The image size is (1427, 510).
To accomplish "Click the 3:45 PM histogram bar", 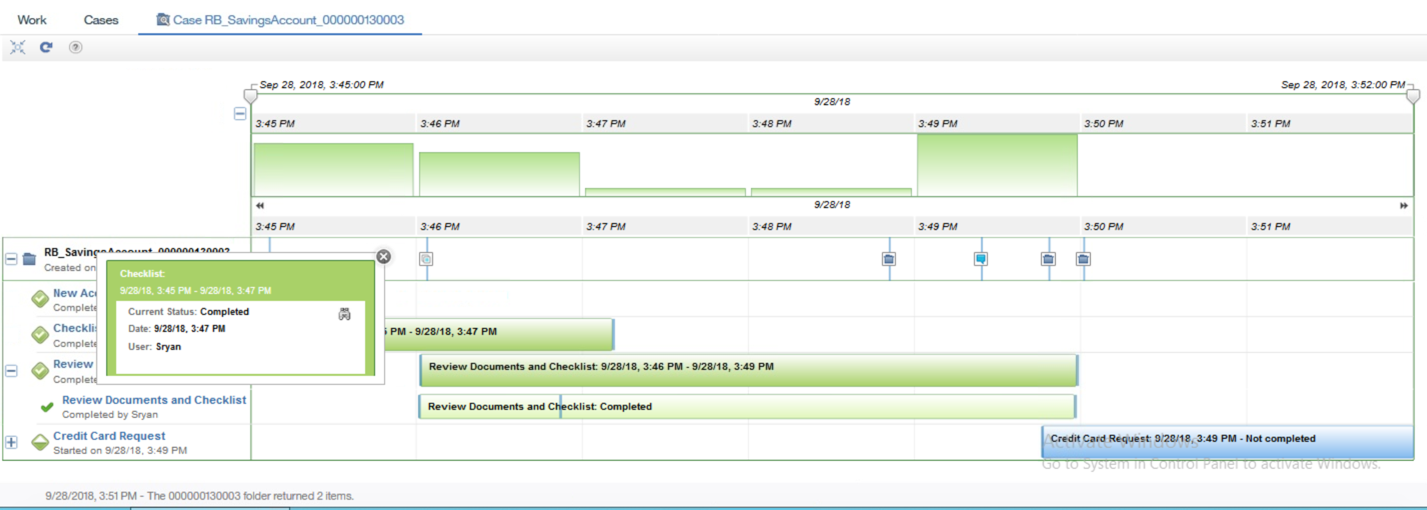I will pyautogui.click(x=333, y=169).
